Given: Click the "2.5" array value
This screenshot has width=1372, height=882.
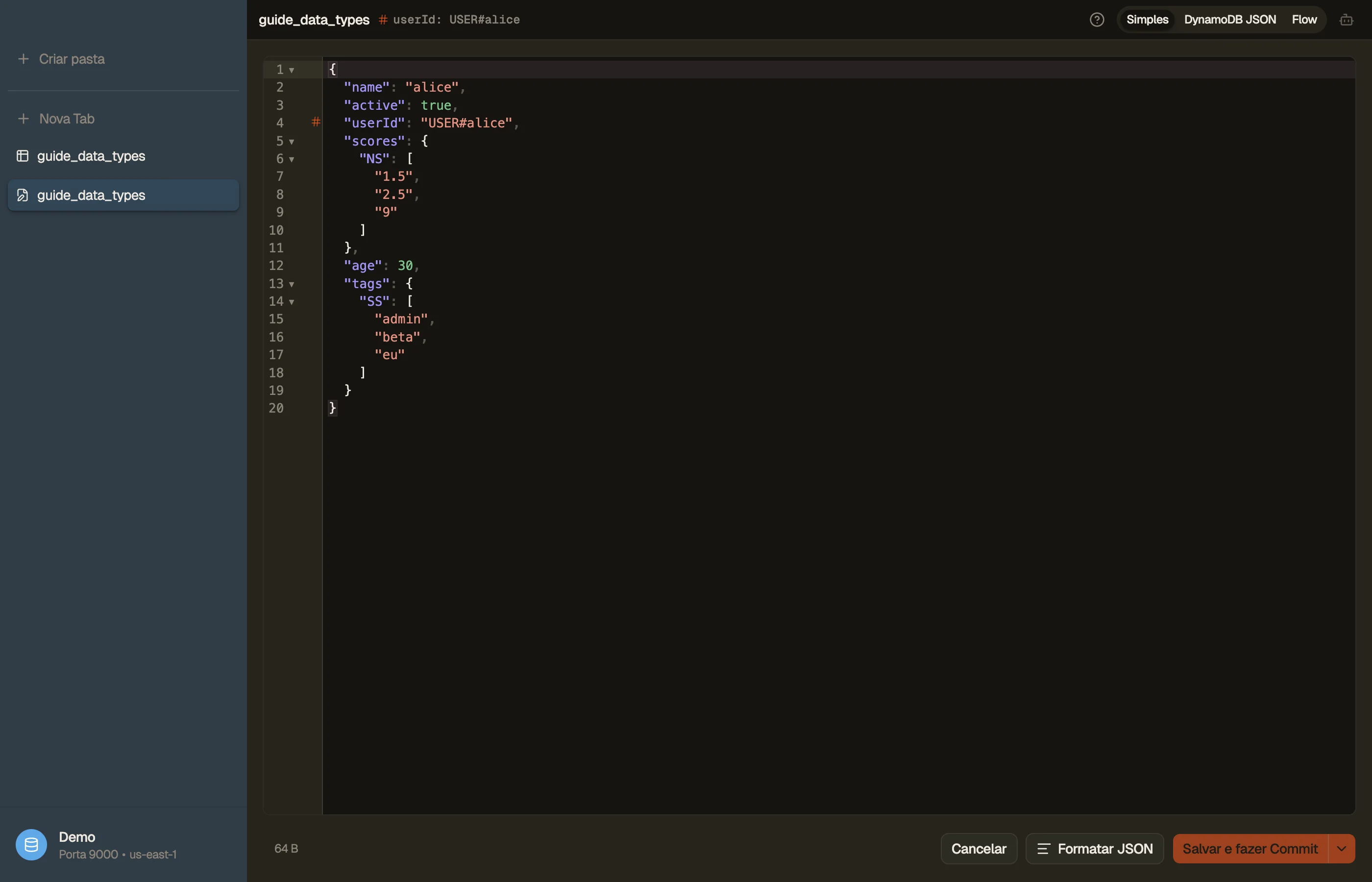Looking at the screenshot, I should [x=393, y=194].
